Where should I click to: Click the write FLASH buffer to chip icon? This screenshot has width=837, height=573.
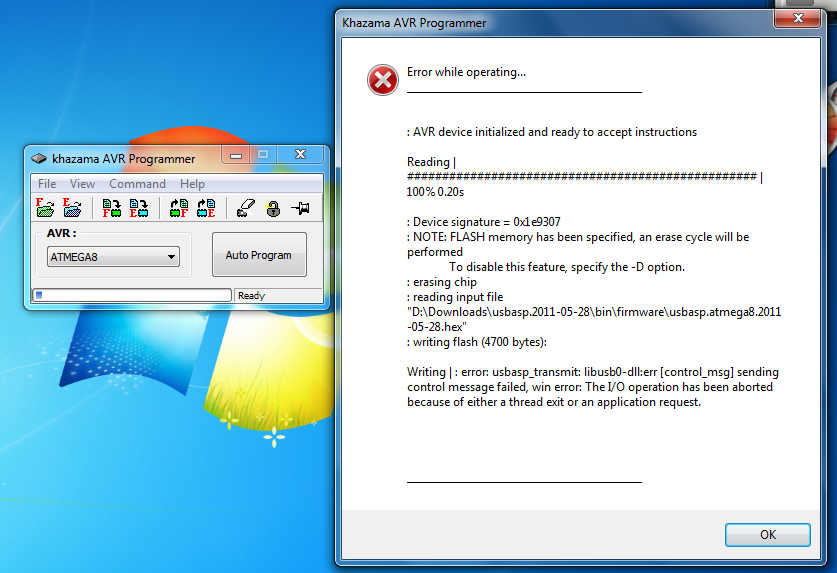112,208
